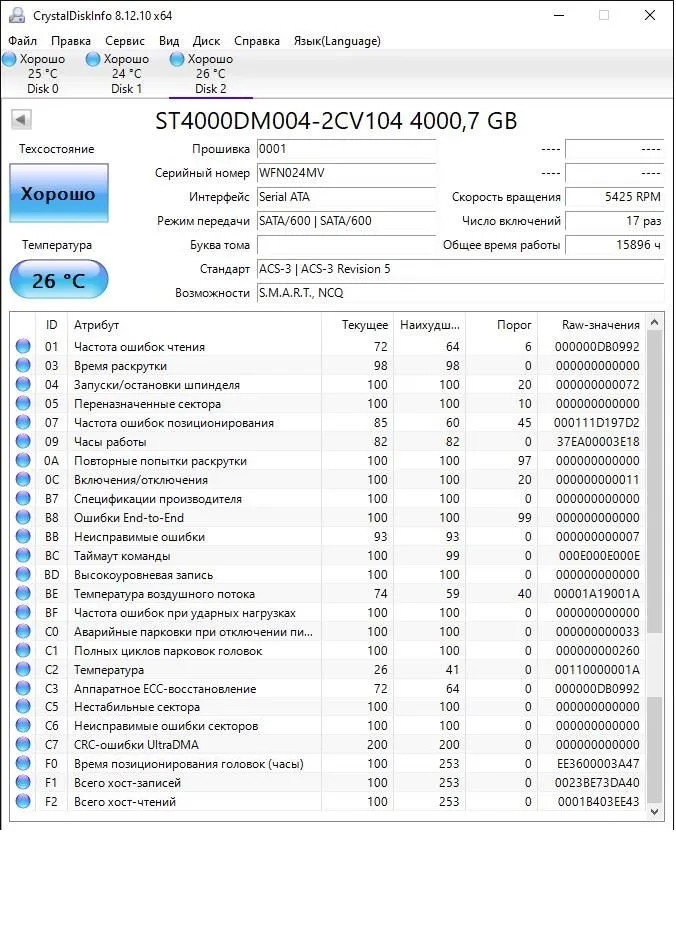
Task: Click the serial number field WFN024MV
Action: point(346,173)
